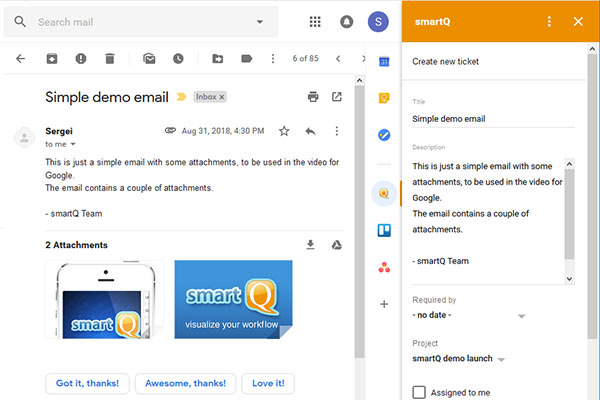Edit ticket Title field
600x400 pixels.
[493, 119]
